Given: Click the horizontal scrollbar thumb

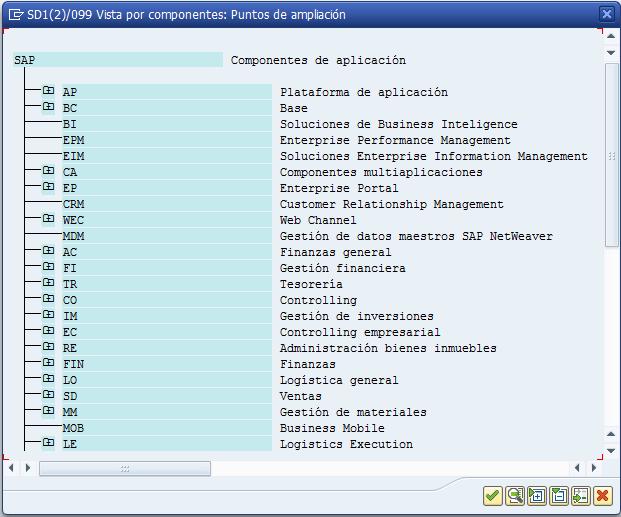Looking at the screenshot, I should [125, 469].
